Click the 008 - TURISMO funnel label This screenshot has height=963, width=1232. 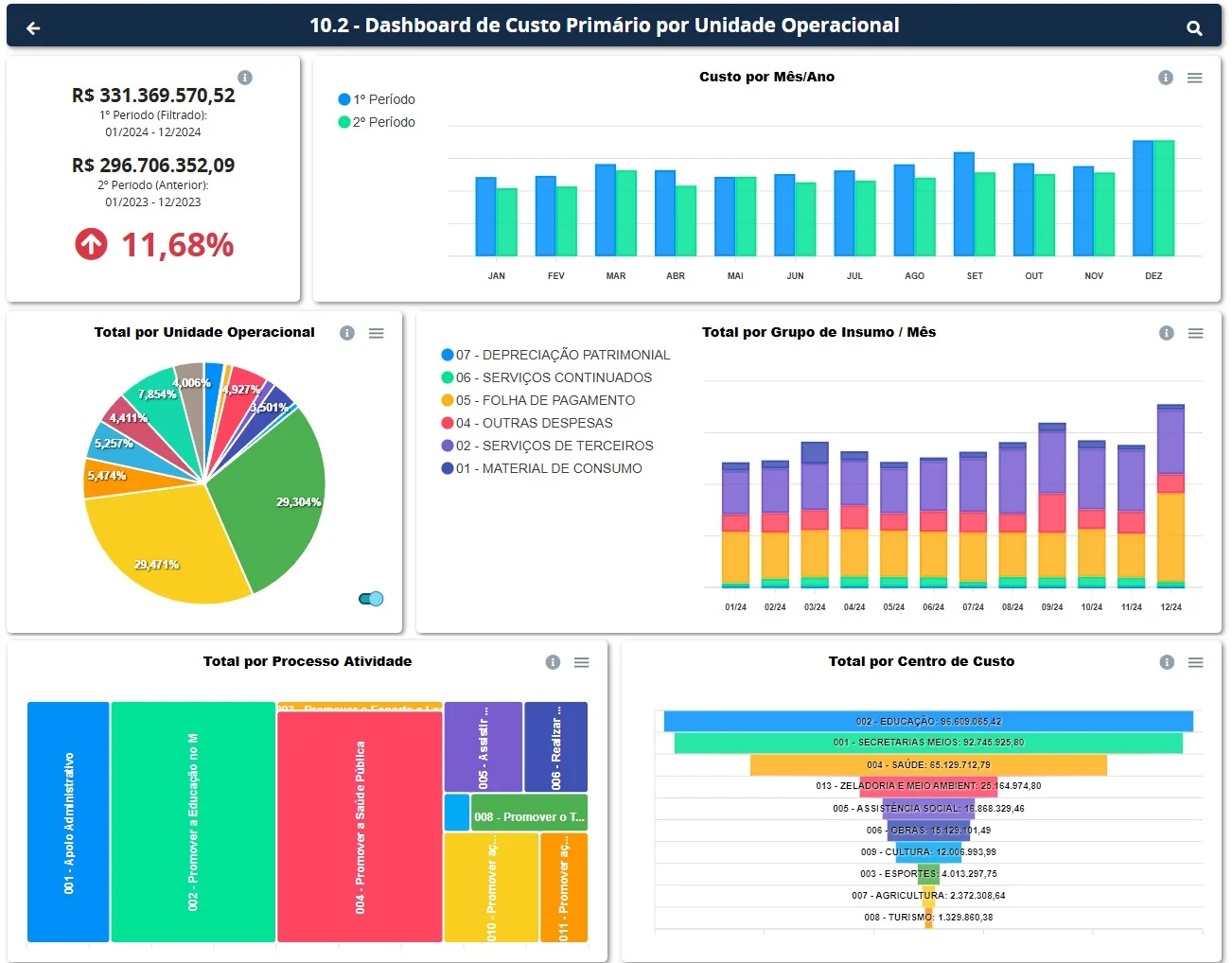[928, 918]
